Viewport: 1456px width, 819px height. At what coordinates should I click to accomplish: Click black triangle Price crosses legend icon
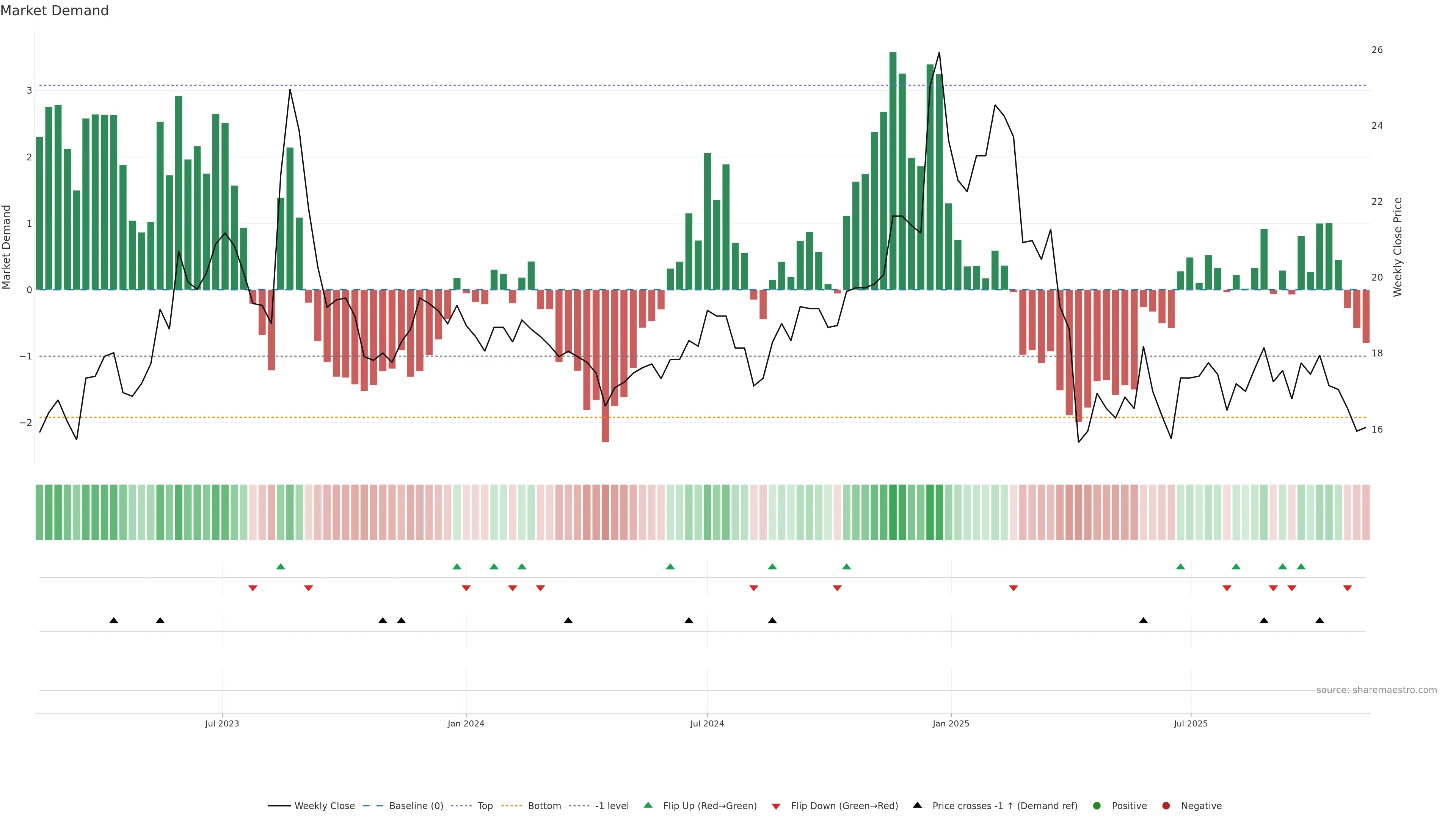click(x=917, y=805)
